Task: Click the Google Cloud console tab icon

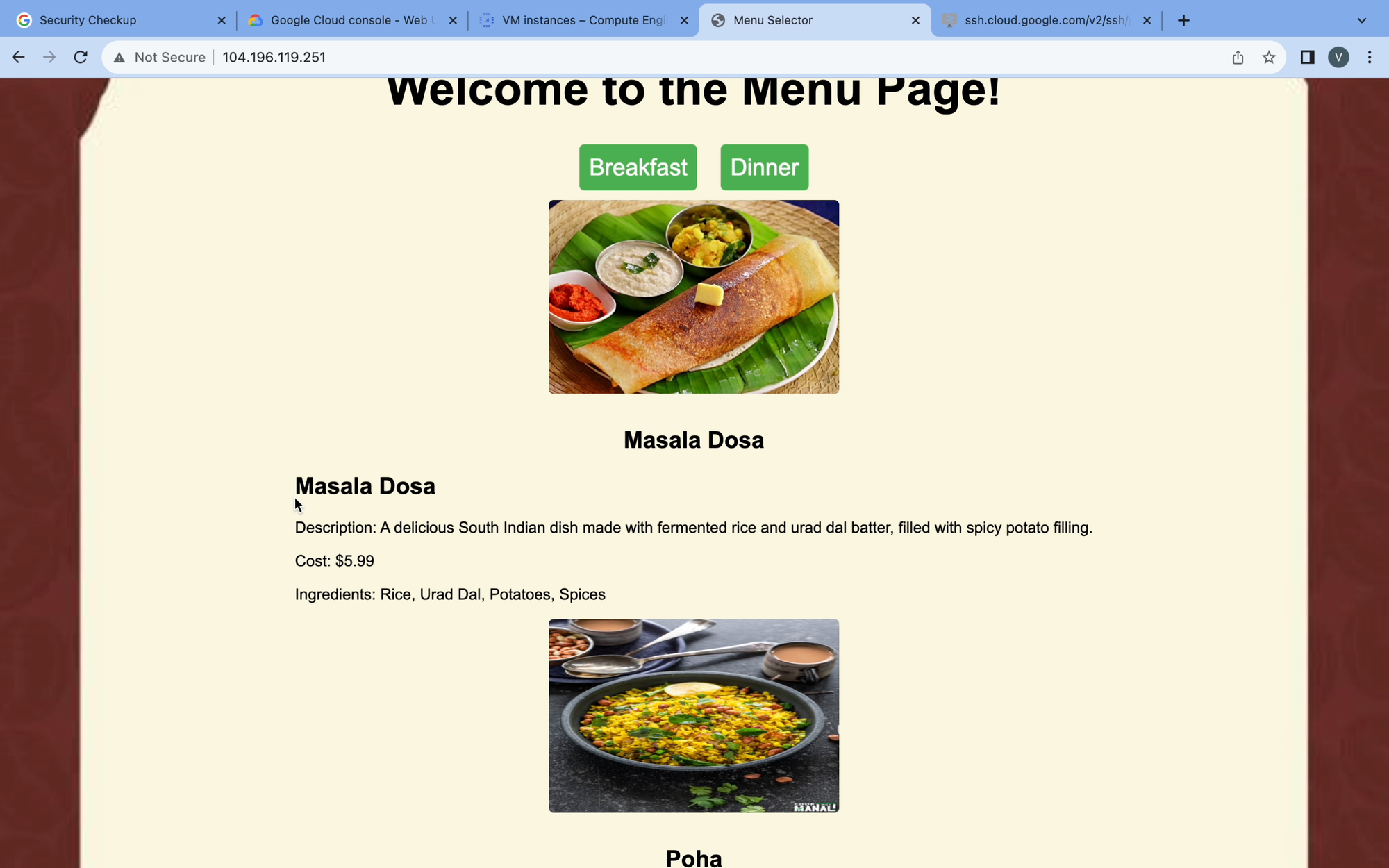Action: pyautogui.click(x=256, y=20)
